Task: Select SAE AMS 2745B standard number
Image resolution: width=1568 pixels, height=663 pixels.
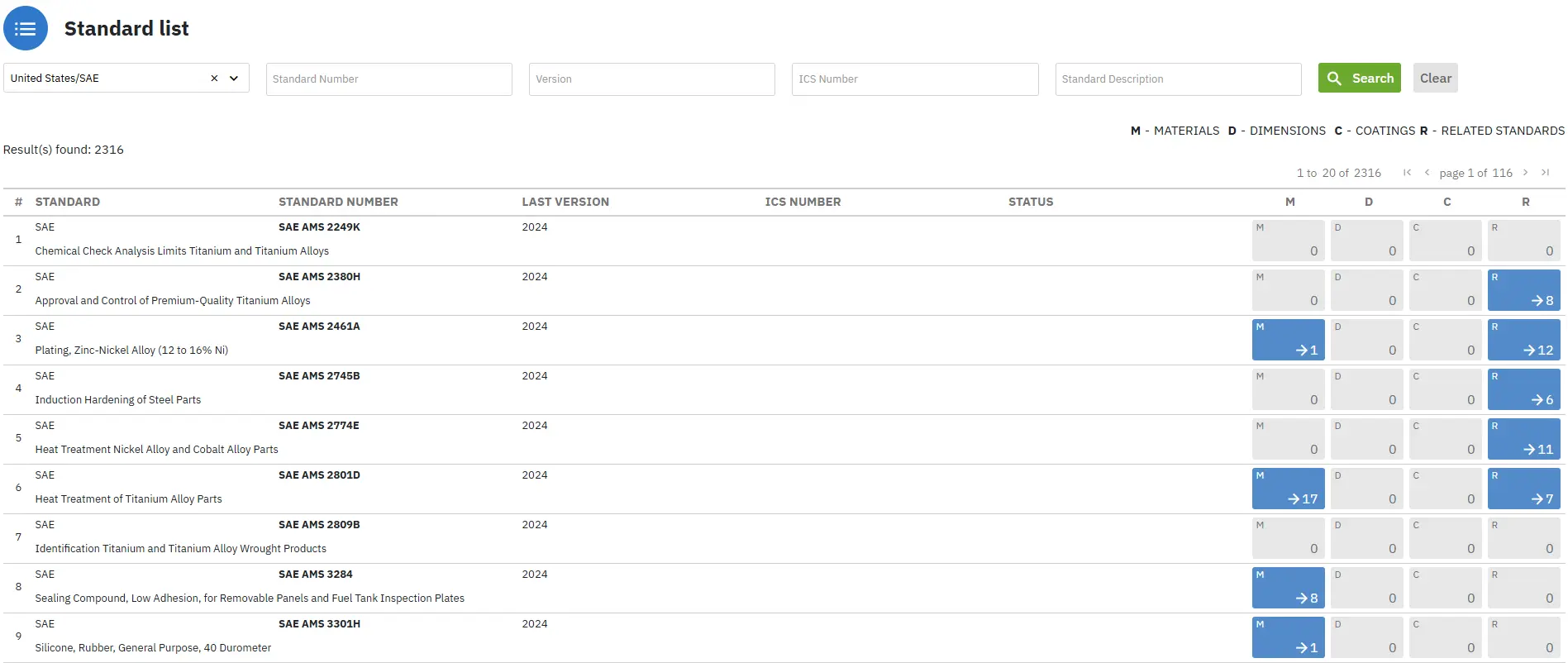Action: click(x=319, y=376)
